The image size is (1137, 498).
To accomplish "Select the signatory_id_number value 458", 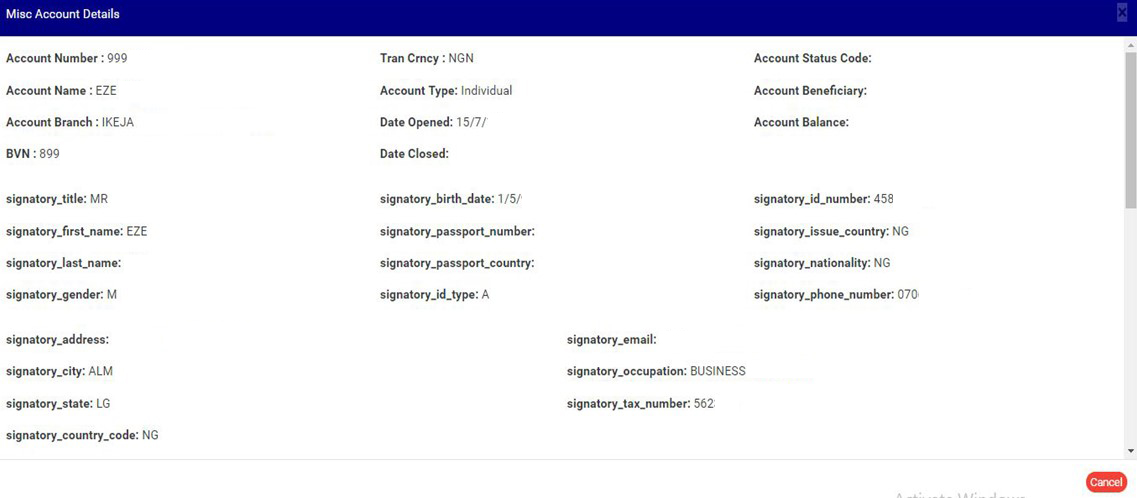I will click(x=883, y=199).
